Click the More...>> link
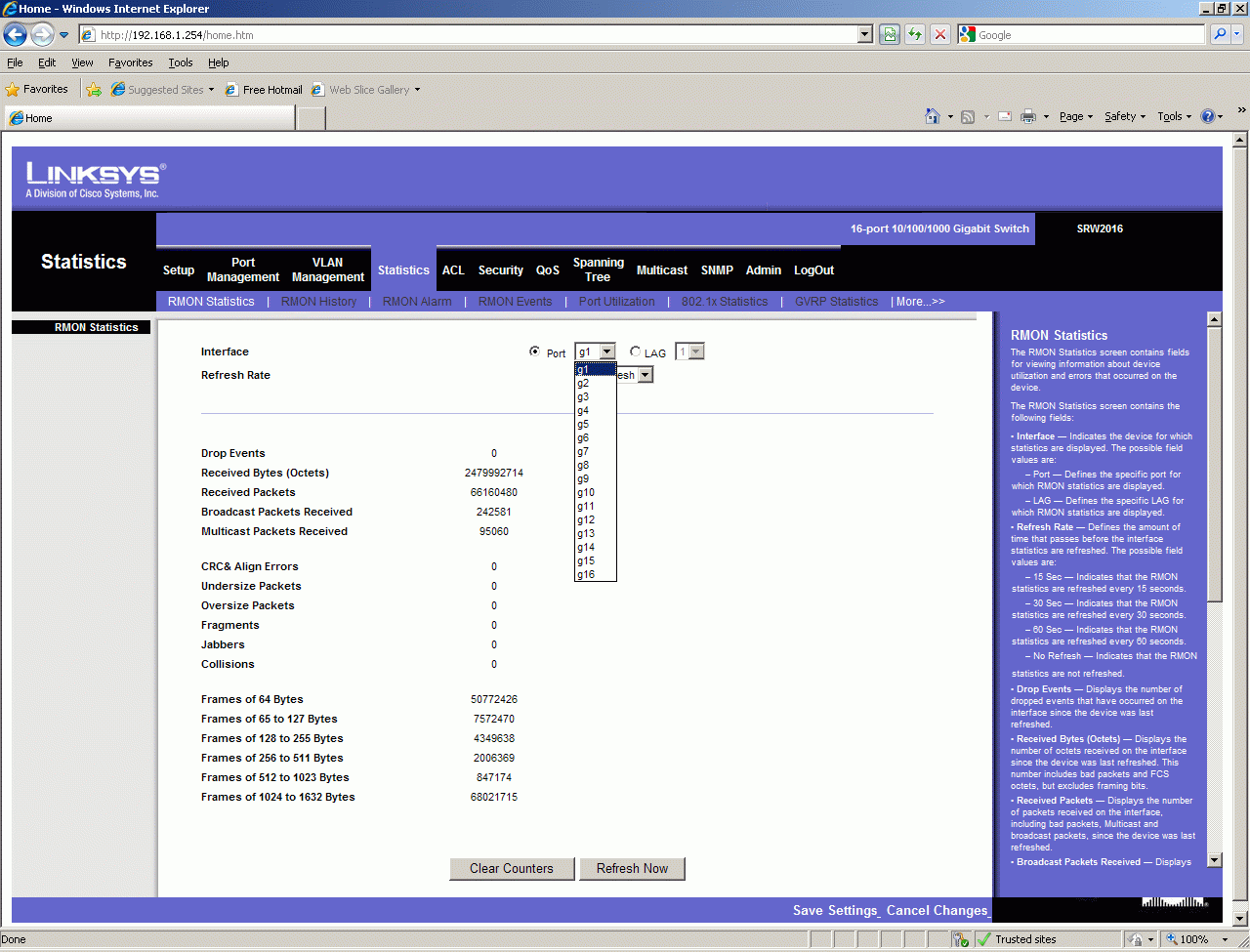Viewport: 1250px width, 952px height. tap(921, 302)
